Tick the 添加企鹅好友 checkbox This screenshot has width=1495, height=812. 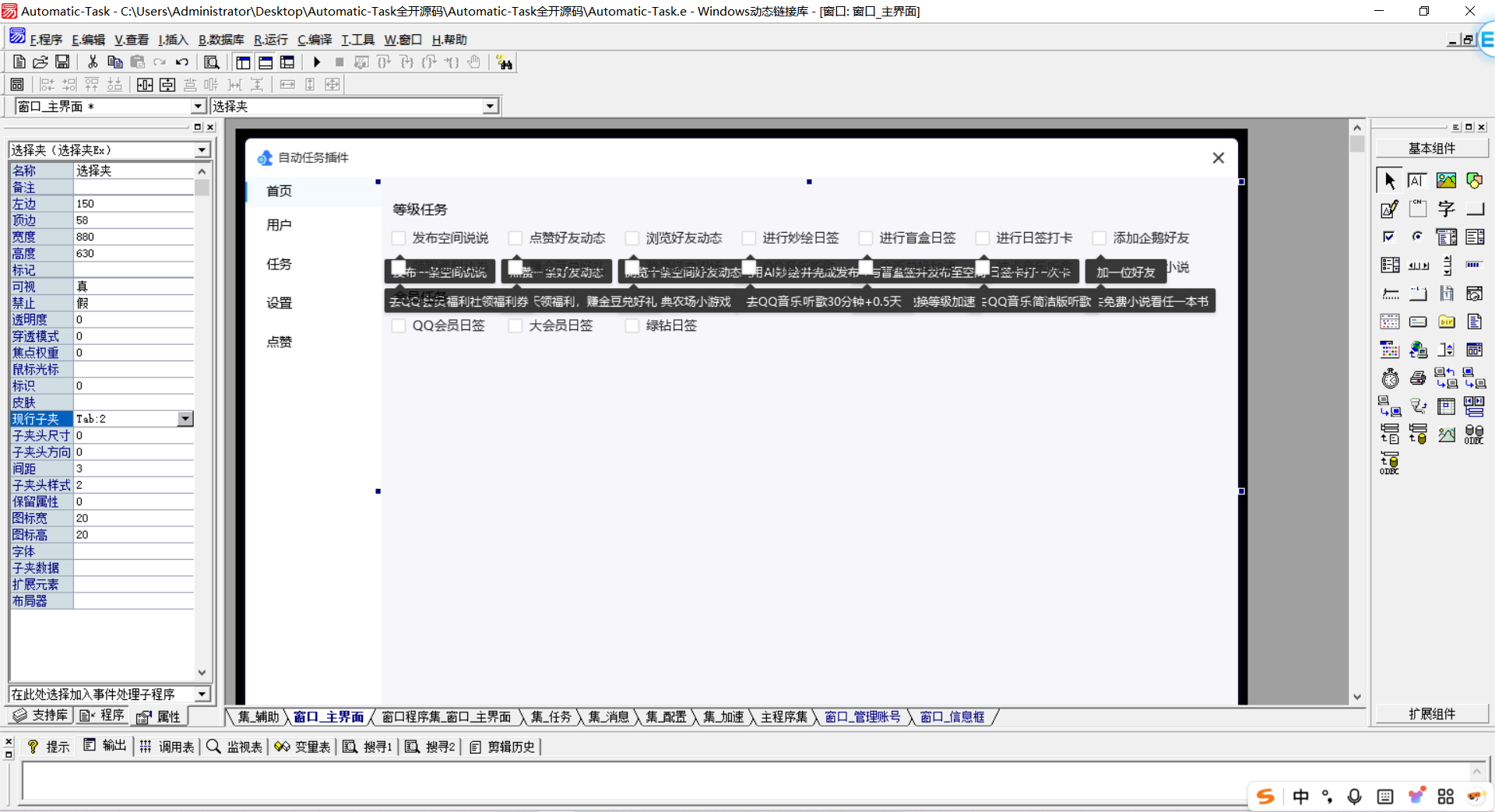[x=1099, y=238]
